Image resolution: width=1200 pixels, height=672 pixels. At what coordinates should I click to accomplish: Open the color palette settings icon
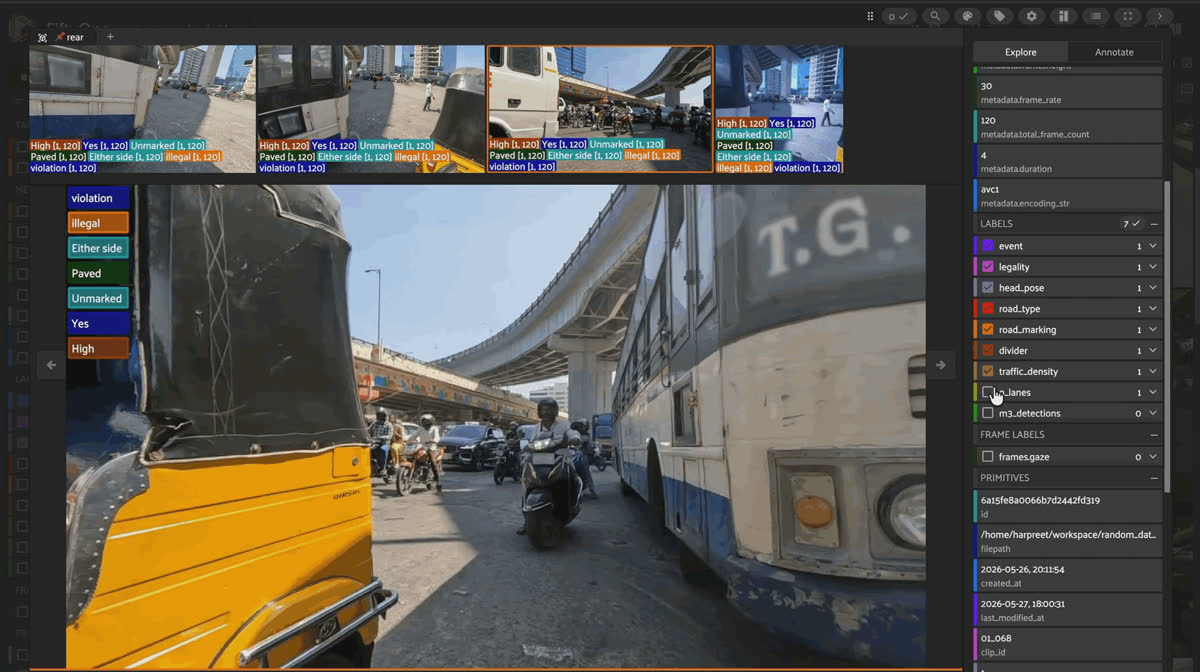pos(967,16)
